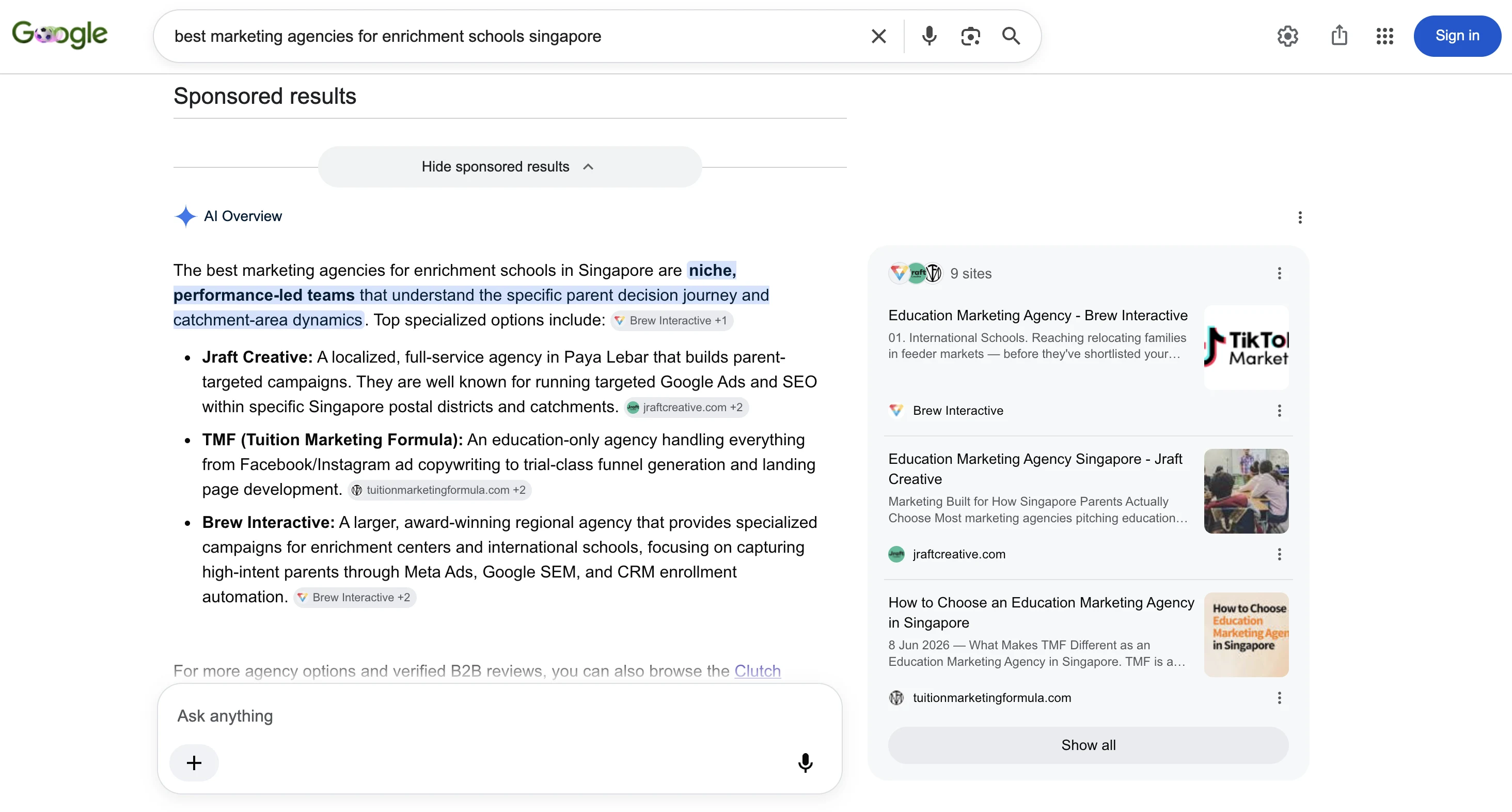Click jraftcreative.com favicon in sources panel

point(896,554)
